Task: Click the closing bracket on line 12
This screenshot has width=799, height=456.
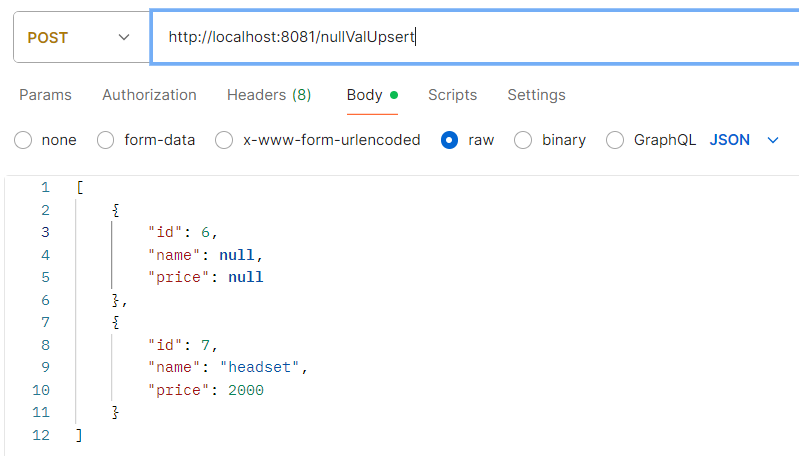Action: tap(79, 435)
